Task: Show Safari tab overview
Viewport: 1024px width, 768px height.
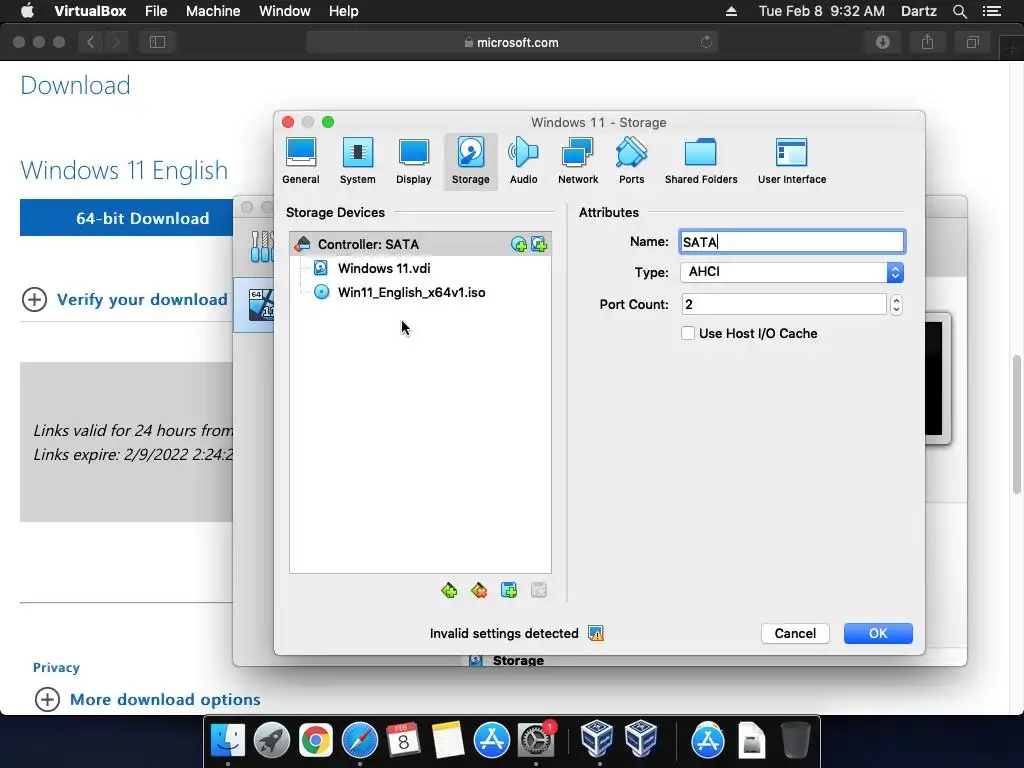Action: tap(972, 42)
